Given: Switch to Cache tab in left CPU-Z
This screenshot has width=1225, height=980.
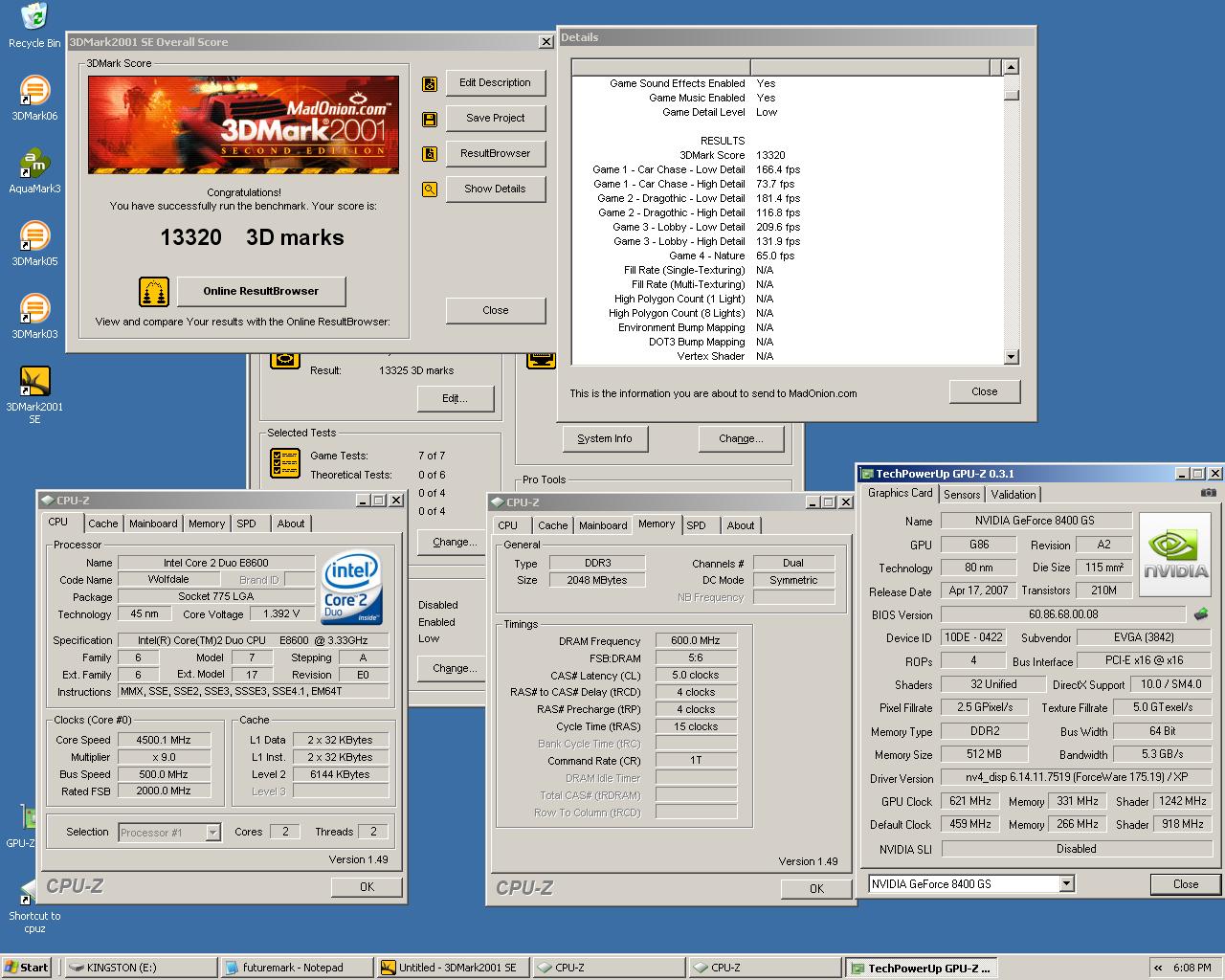Looking at the screenshot, I should click(x=103, y=523).
